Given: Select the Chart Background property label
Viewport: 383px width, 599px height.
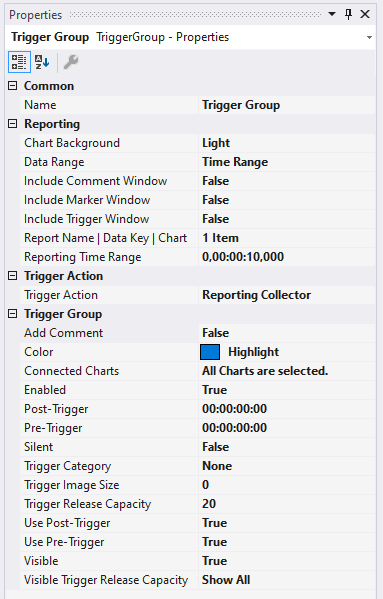Looking at the screenshot, I should point(72,143).
